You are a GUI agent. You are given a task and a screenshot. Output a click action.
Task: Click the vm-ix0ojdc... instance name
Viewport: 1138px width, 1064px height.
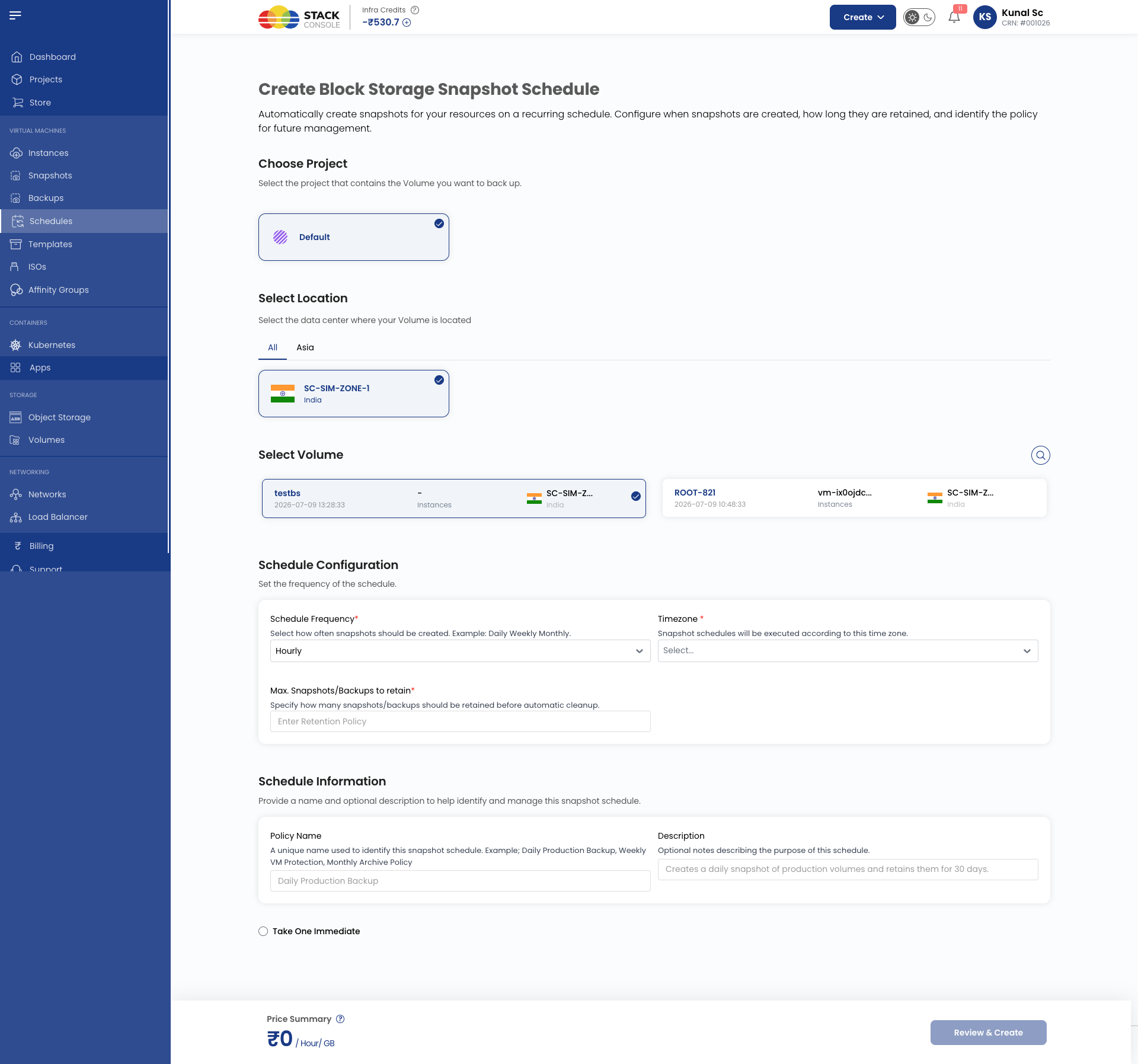[x=845, y=493]
